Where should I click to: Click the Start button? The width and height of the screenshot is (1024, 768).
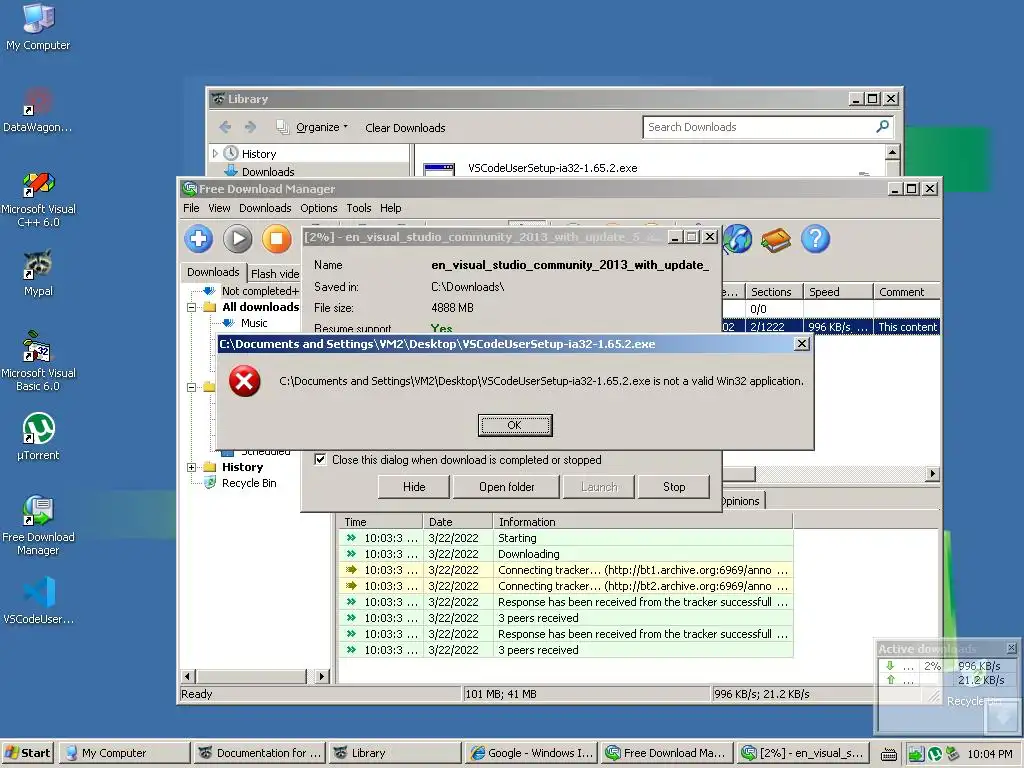28,753
